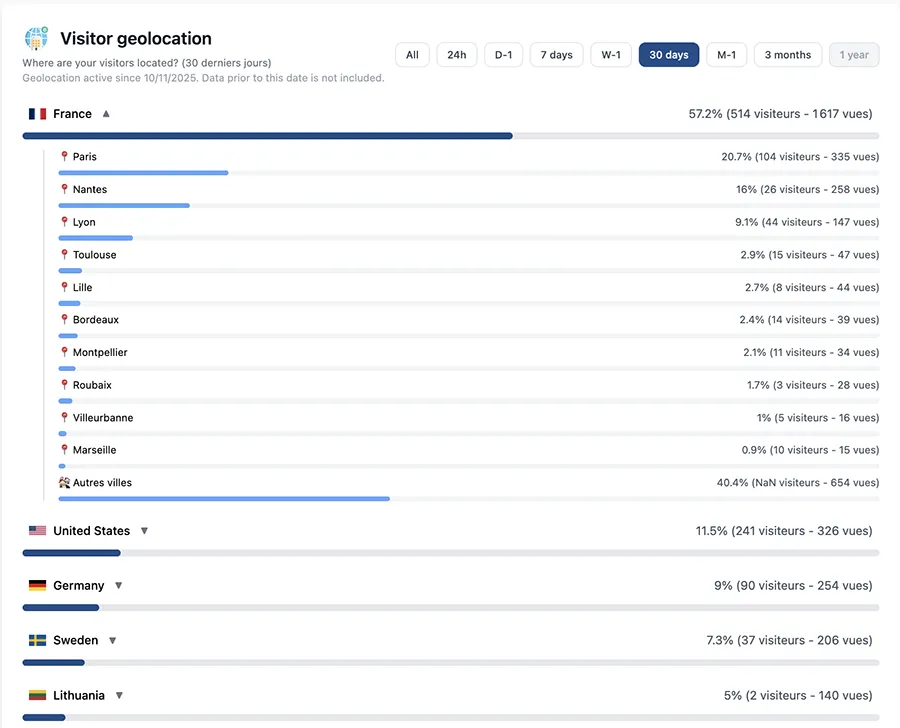
Task: Expand the Sweden country row
Action: pos(112,641)
